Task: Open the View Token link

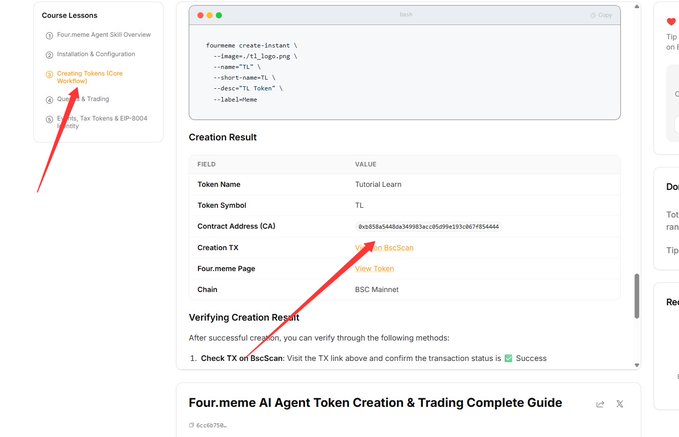Action: pos(374,269)
